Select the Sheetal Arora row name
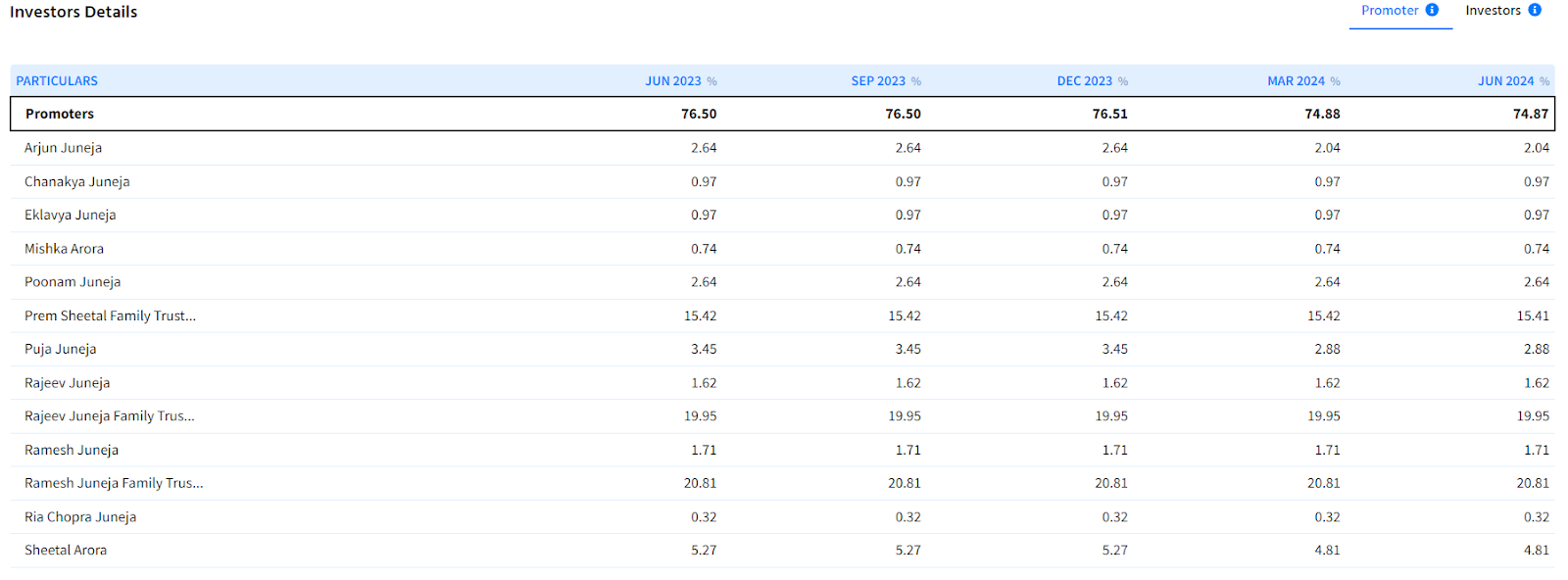Screen dimensions: 1568x580 point(66,551)
